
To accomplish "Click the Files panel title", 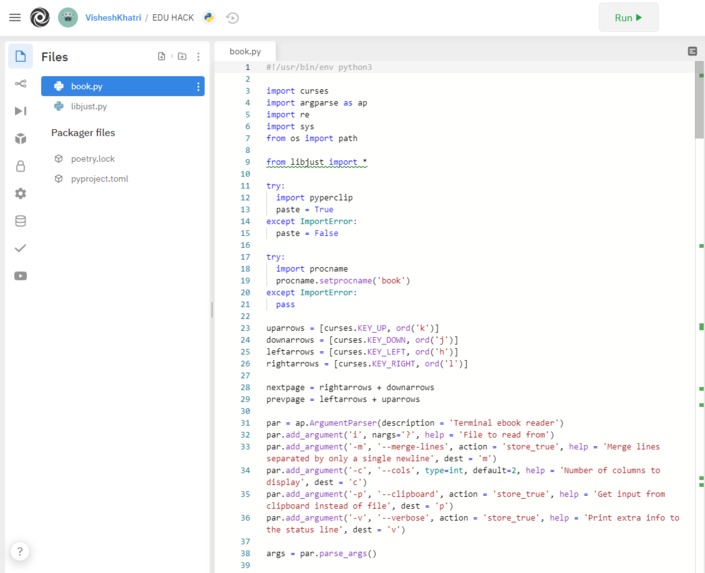I will 54,57.
